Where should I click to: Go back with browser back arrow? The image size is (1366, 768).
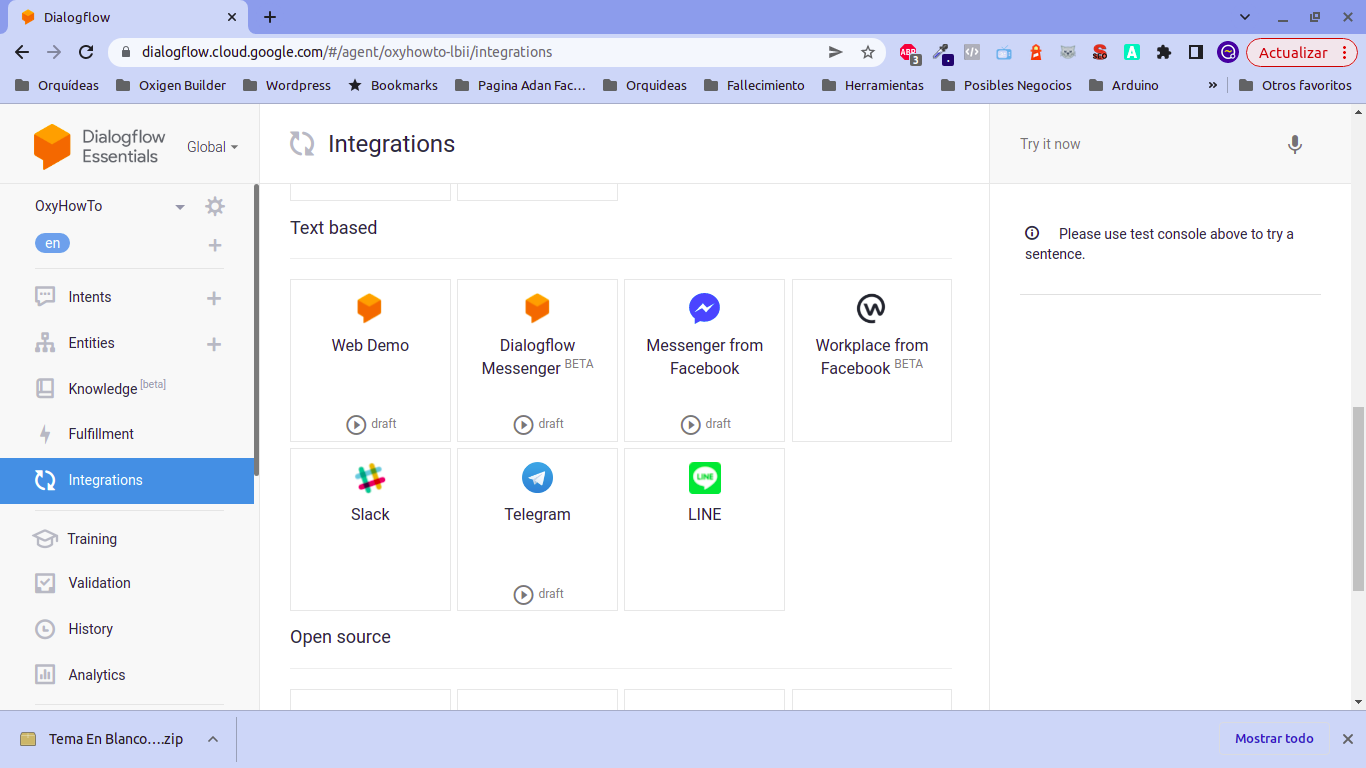click(x=22, y=52)
